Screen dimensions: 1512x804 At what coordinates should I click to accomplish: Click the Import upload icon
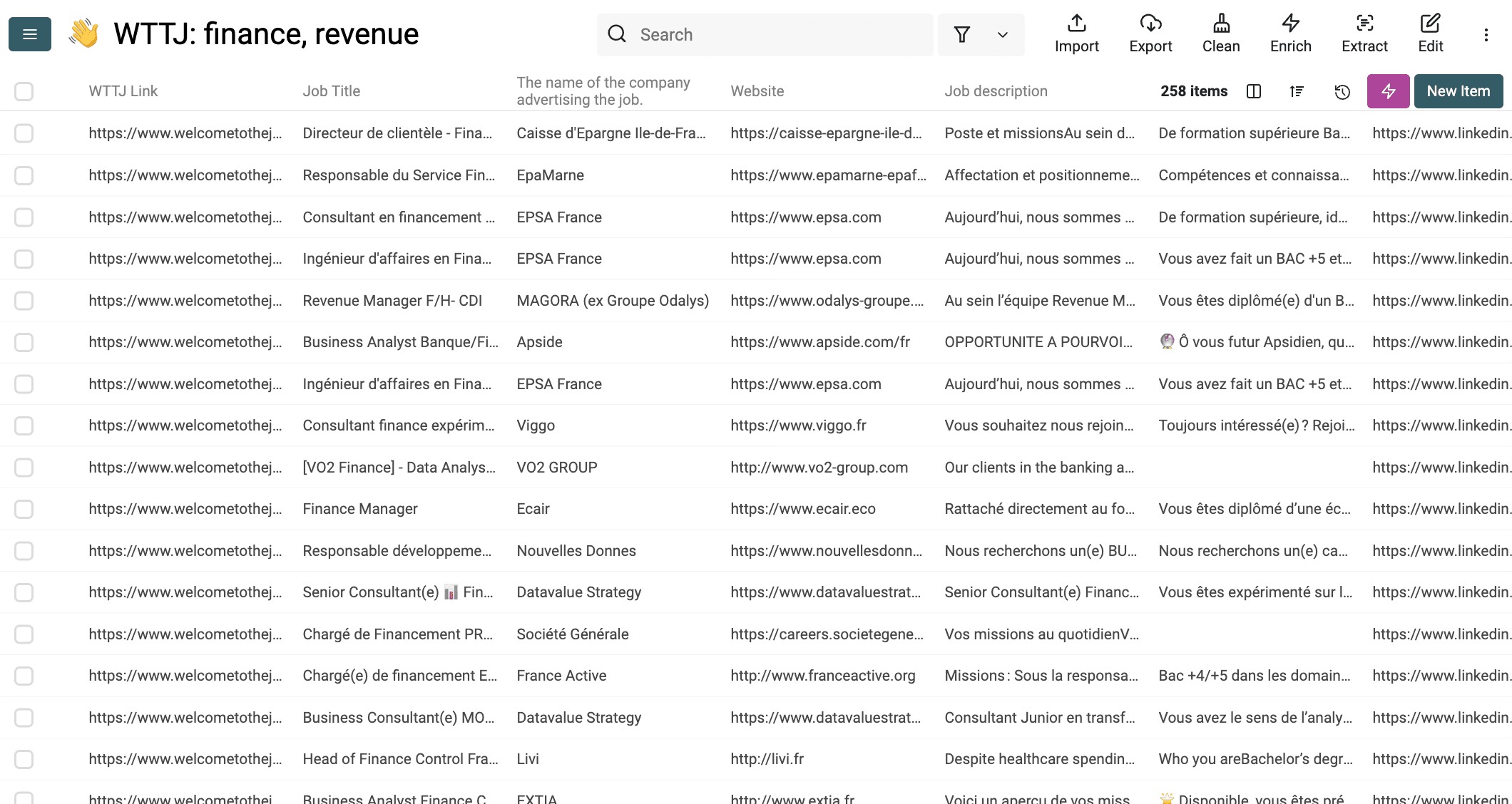pos(1076,24)
